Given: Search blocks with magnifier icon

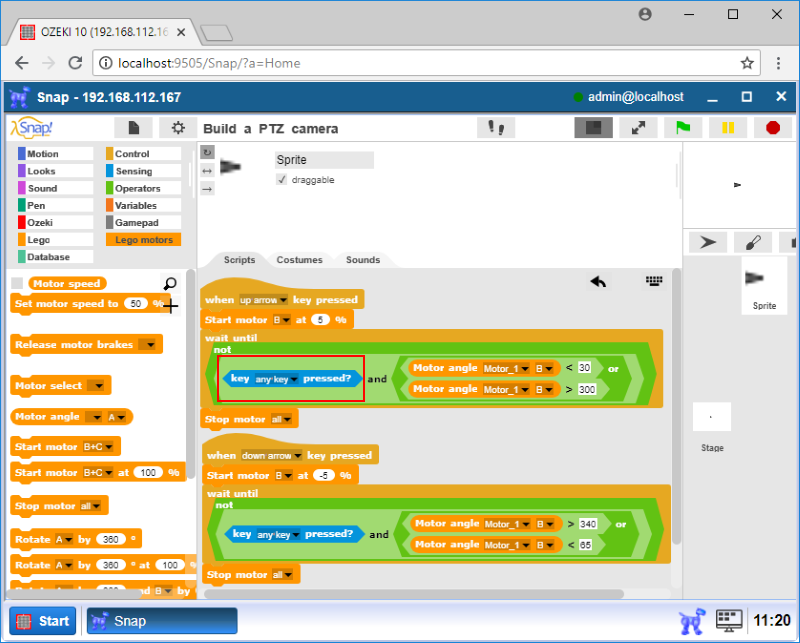Looking at the screenshot, I should point(170,283).
